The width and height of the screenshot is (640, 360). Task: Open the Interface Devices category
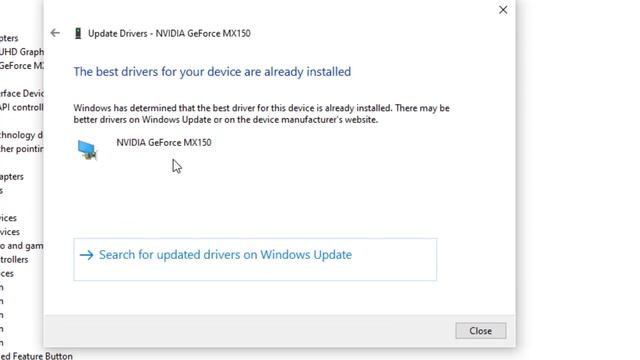(x=22, y=93)
